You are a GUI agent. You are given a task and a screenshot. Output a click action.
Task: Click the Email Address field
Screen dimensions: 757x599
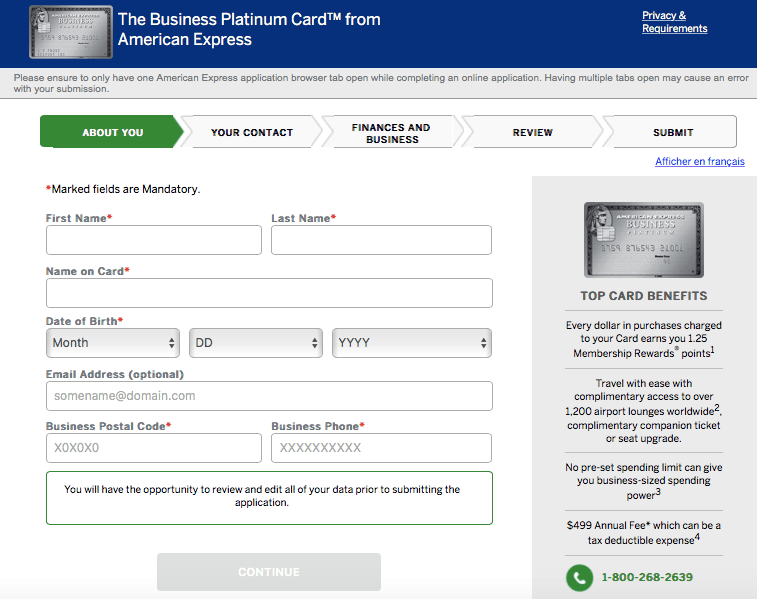pyautogui.click(x=269, y=396)
